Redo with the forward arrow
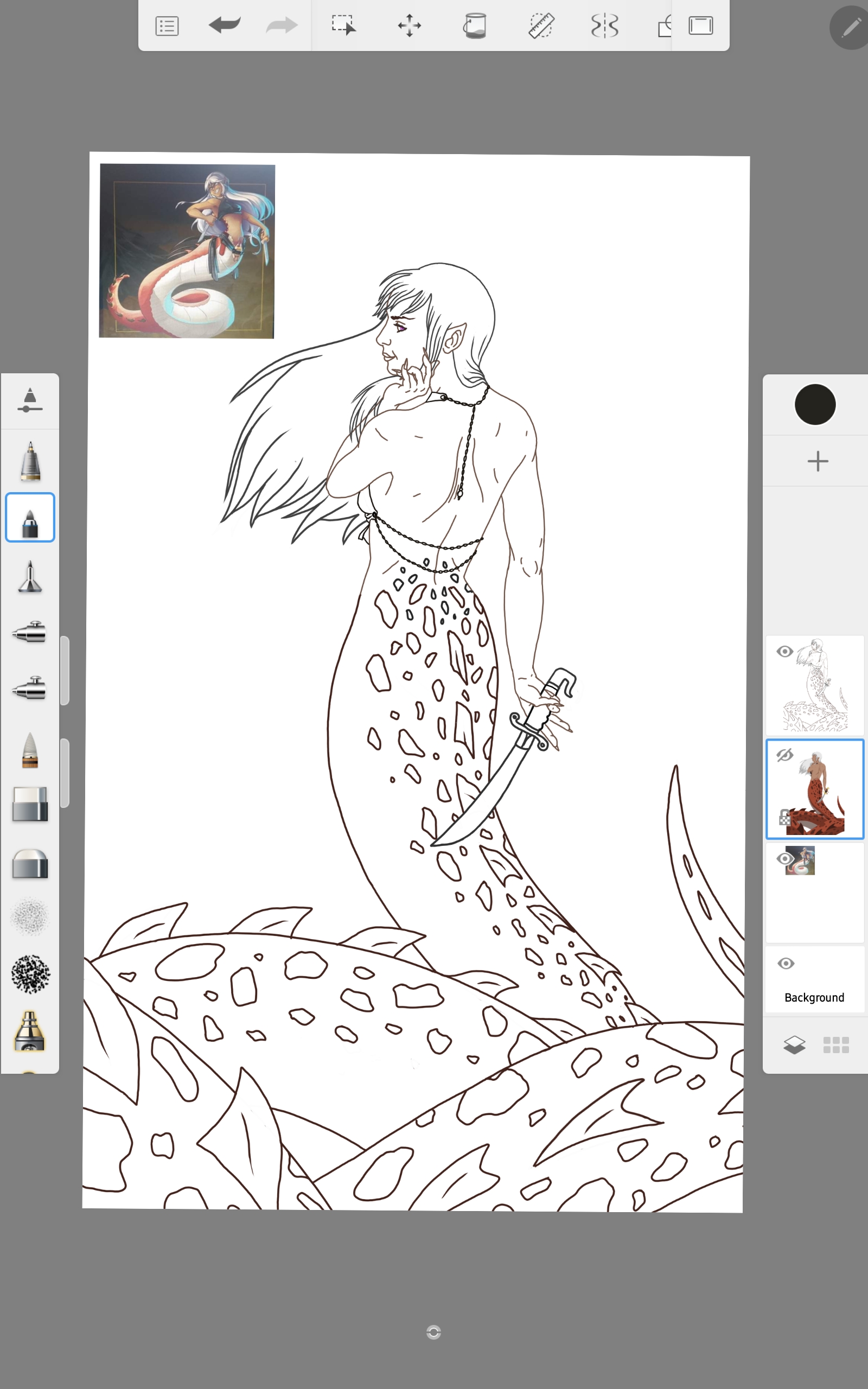The width and height of the screenshot is (868, 1389). pyautogui.click(x=282, y=26)
